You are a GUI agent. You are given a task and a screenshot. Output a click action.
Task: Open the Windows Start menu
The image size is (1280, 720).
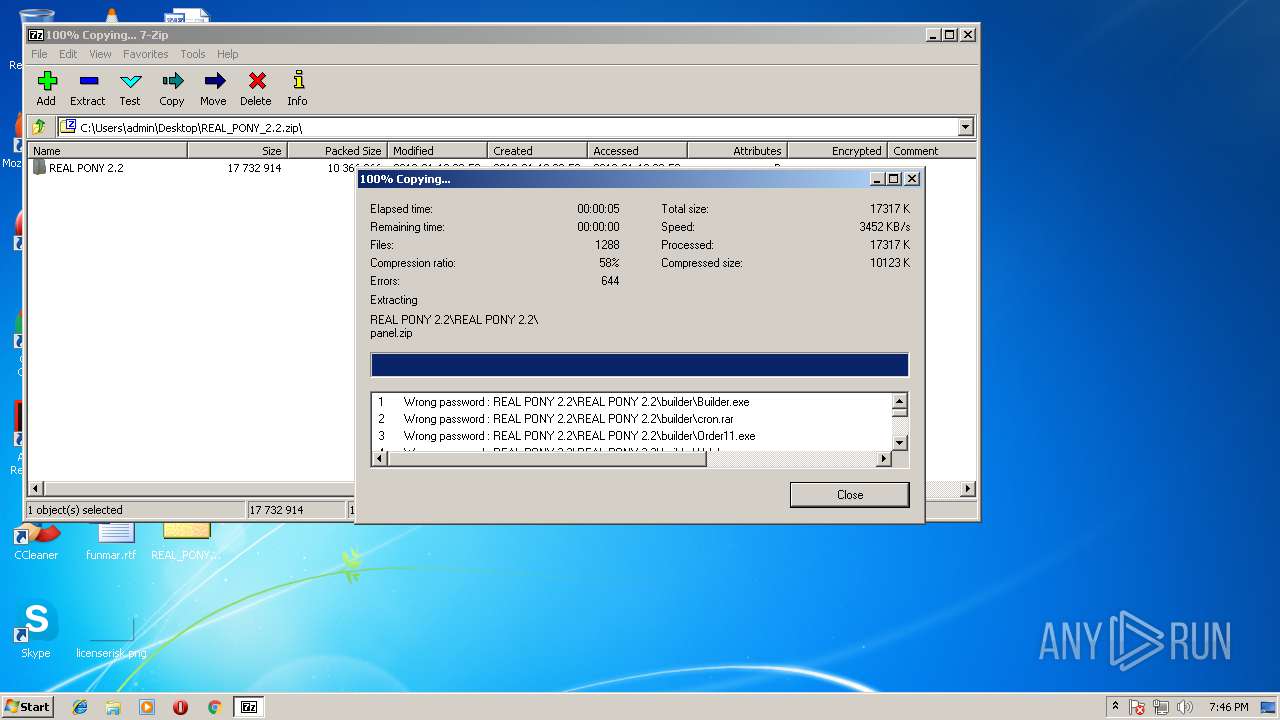click(x=28, y=706)
